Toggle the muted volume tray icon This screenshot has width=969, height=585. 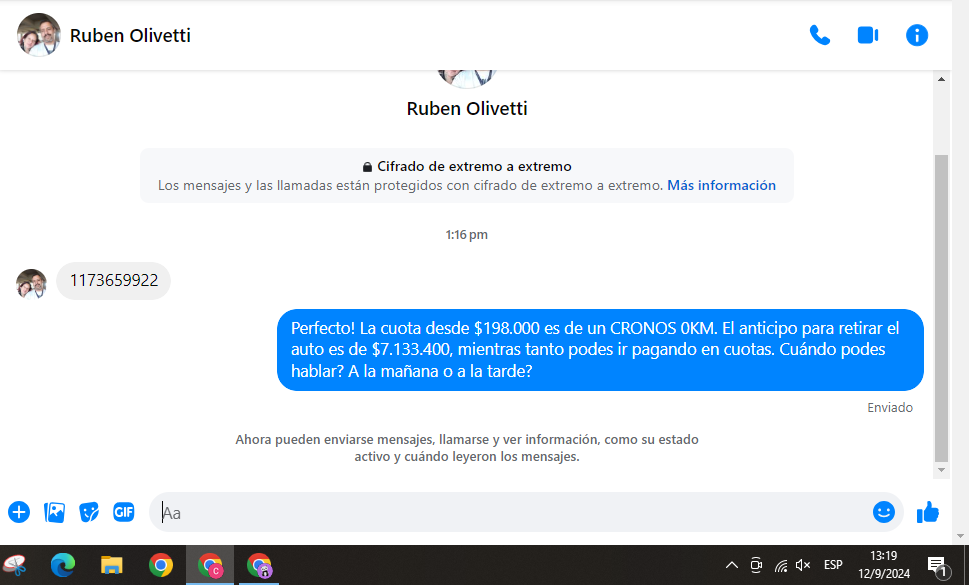(803, 565)
